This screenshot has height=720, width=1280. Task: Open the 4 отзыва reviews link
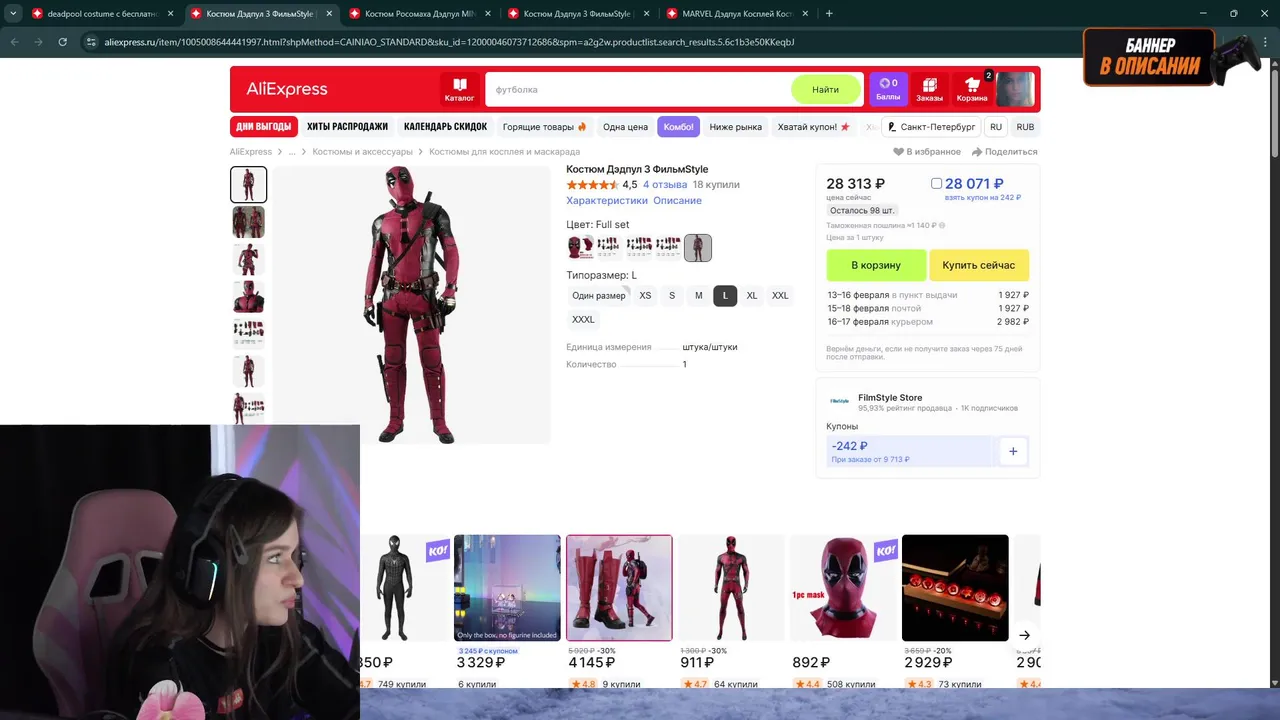tap(665, 185)
